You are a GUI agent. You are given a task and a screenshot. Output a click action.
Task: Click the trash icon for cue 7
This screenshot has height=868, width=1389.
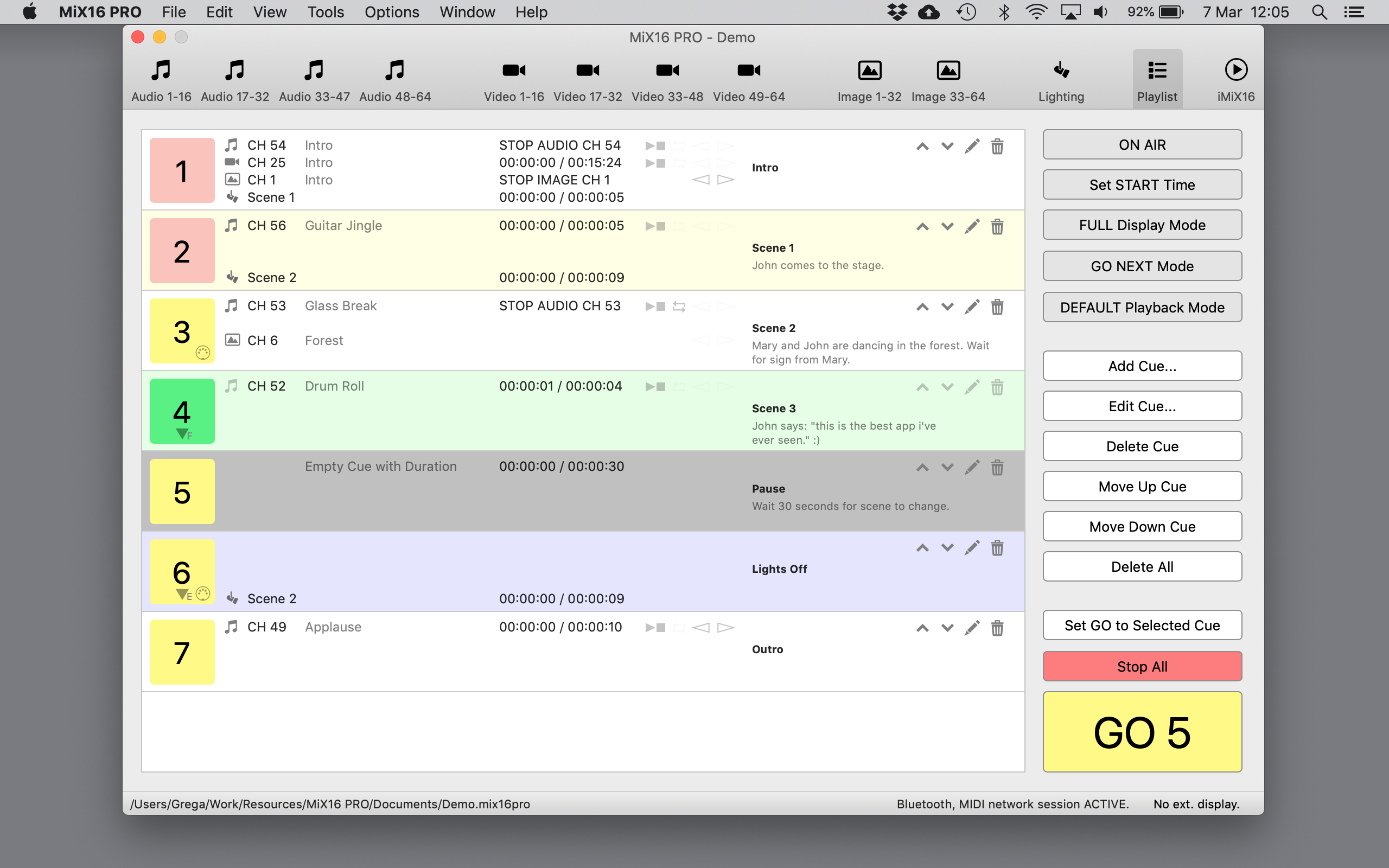click(997, 628)
